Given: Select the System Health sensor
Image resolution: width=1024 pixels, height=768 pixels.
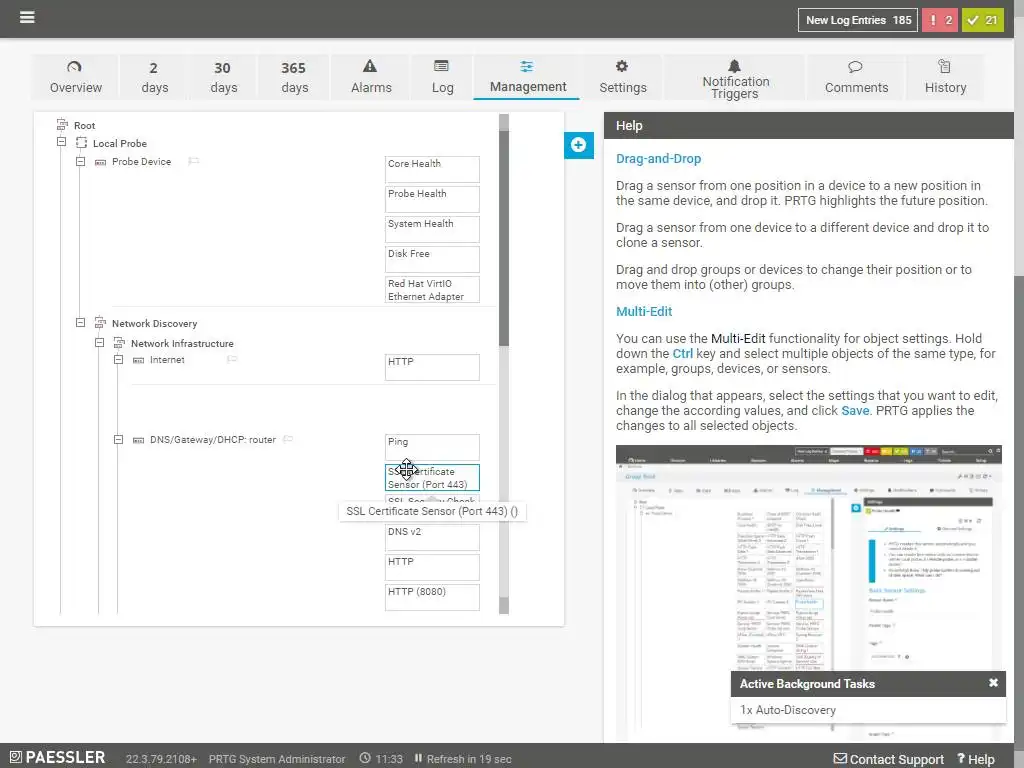Looking at the screenshot, I should click(432, 229).
